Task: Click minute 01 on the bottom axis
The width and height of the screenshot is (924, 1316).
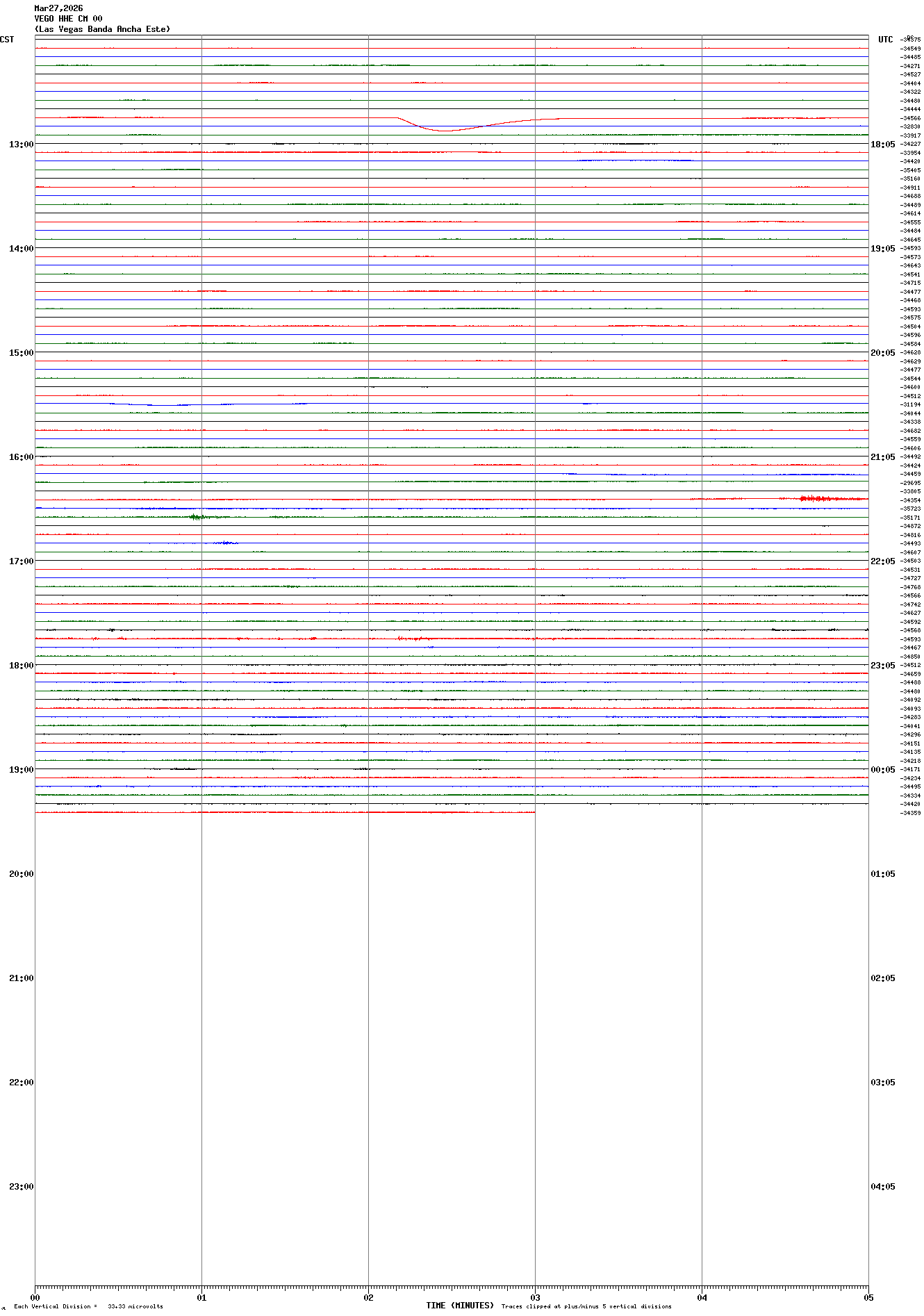Action: pyautogui.click(x=201, y=1297)
